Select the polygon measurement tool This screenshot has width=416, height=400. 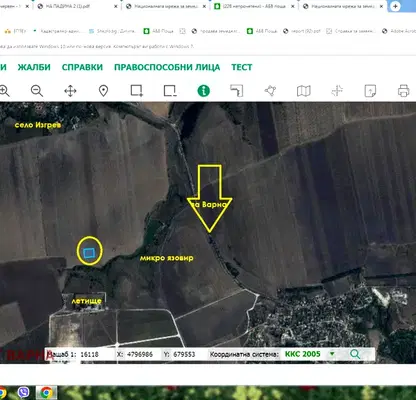click(x=270, y=91)
